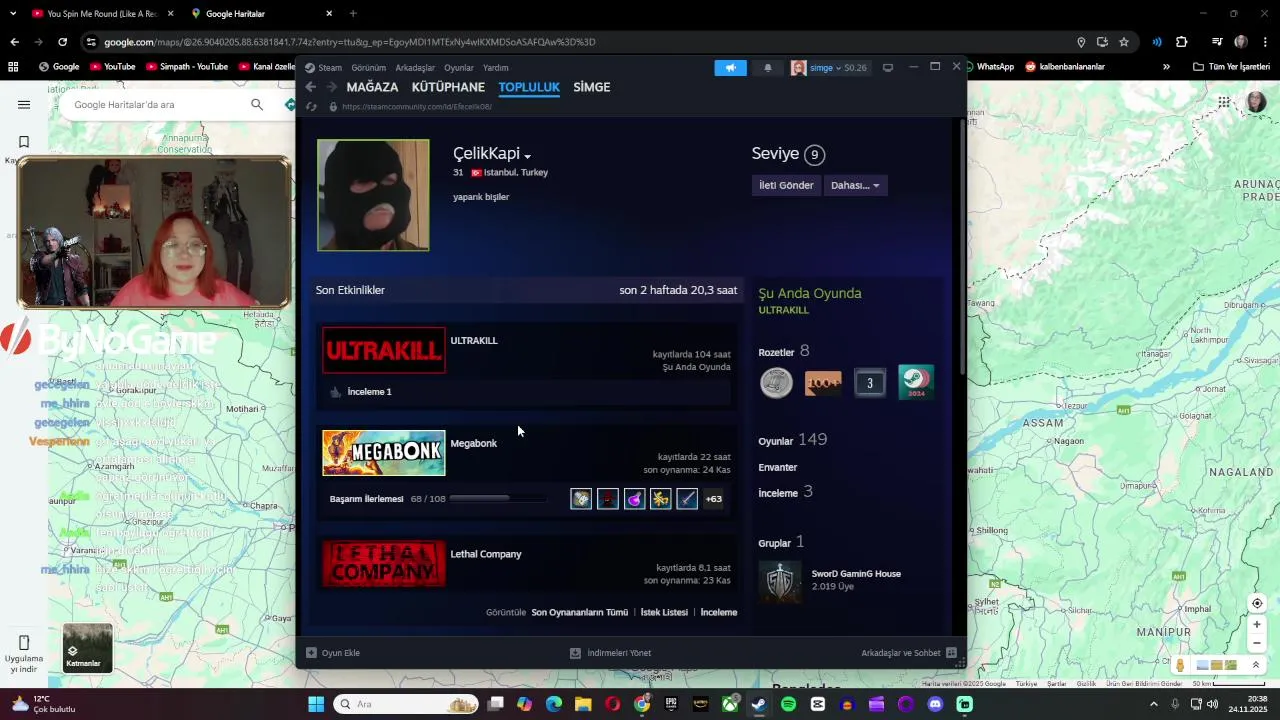The image size is (1280, 720).
Task: Open the İstek Listesi link
Action: [x=664, y=612]
